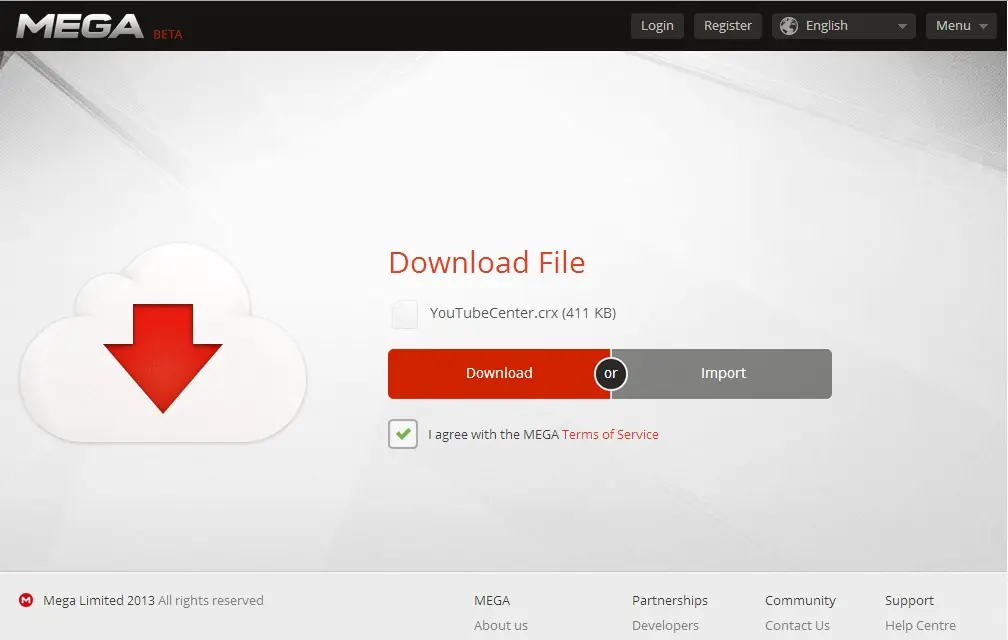Click the small red Mega footer logo

[x=26, y=600]
